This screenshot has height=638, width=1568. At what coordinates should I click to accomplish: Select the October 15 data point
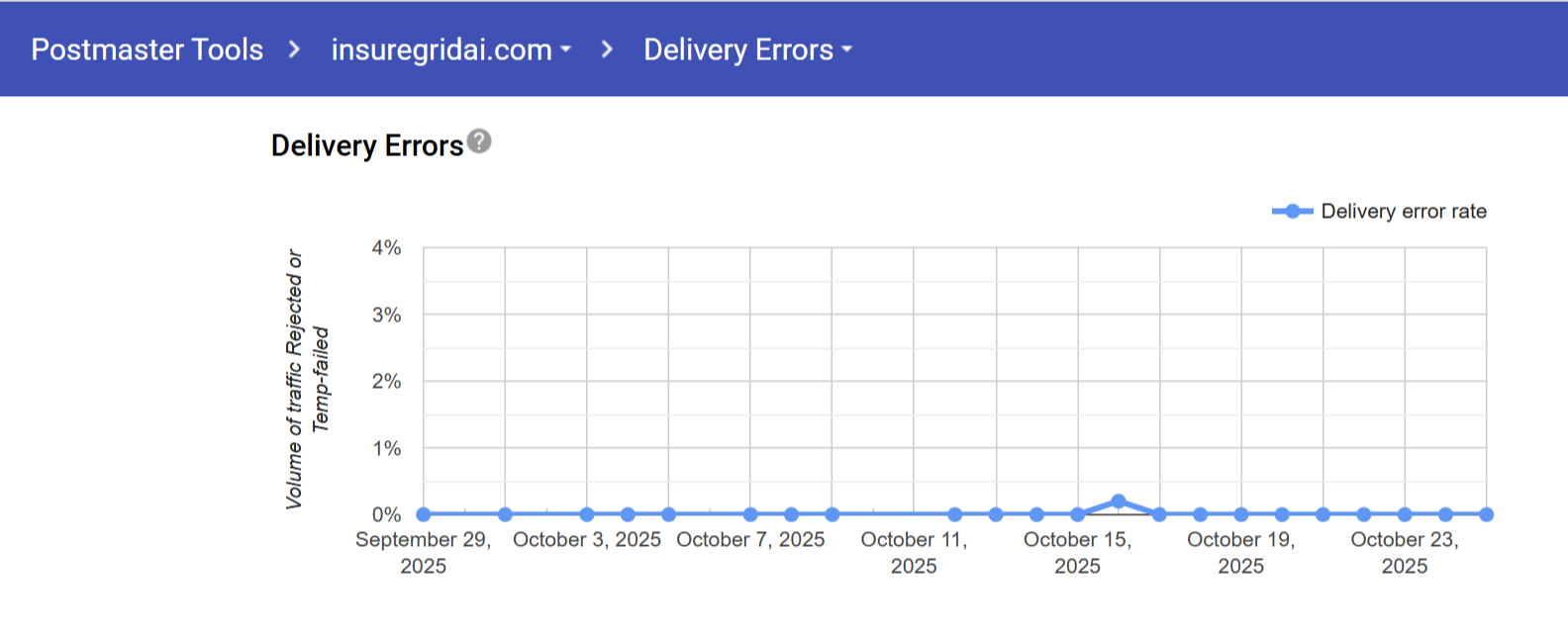pyautogui.click(x=1078, y=514)
